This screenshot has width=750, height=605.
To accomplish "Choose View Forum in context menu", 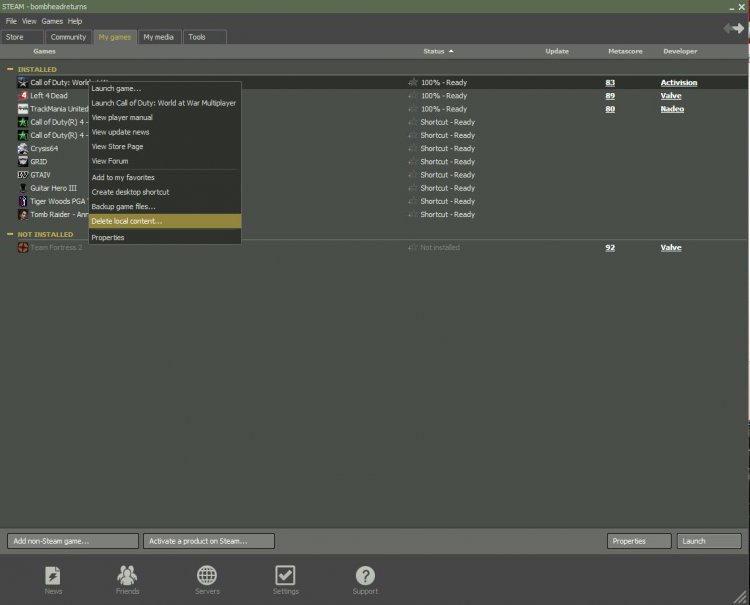I will point(165,161).
